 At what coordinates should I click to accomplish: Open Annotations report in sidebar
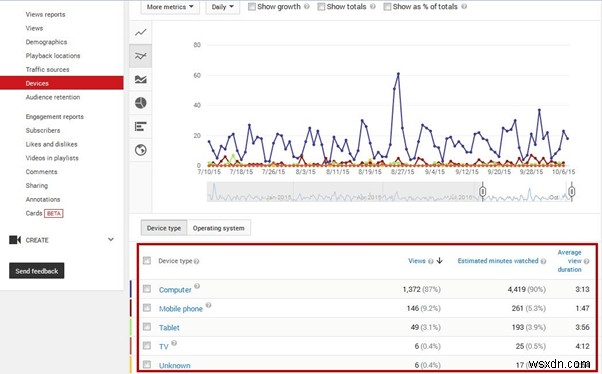point(43,199)
